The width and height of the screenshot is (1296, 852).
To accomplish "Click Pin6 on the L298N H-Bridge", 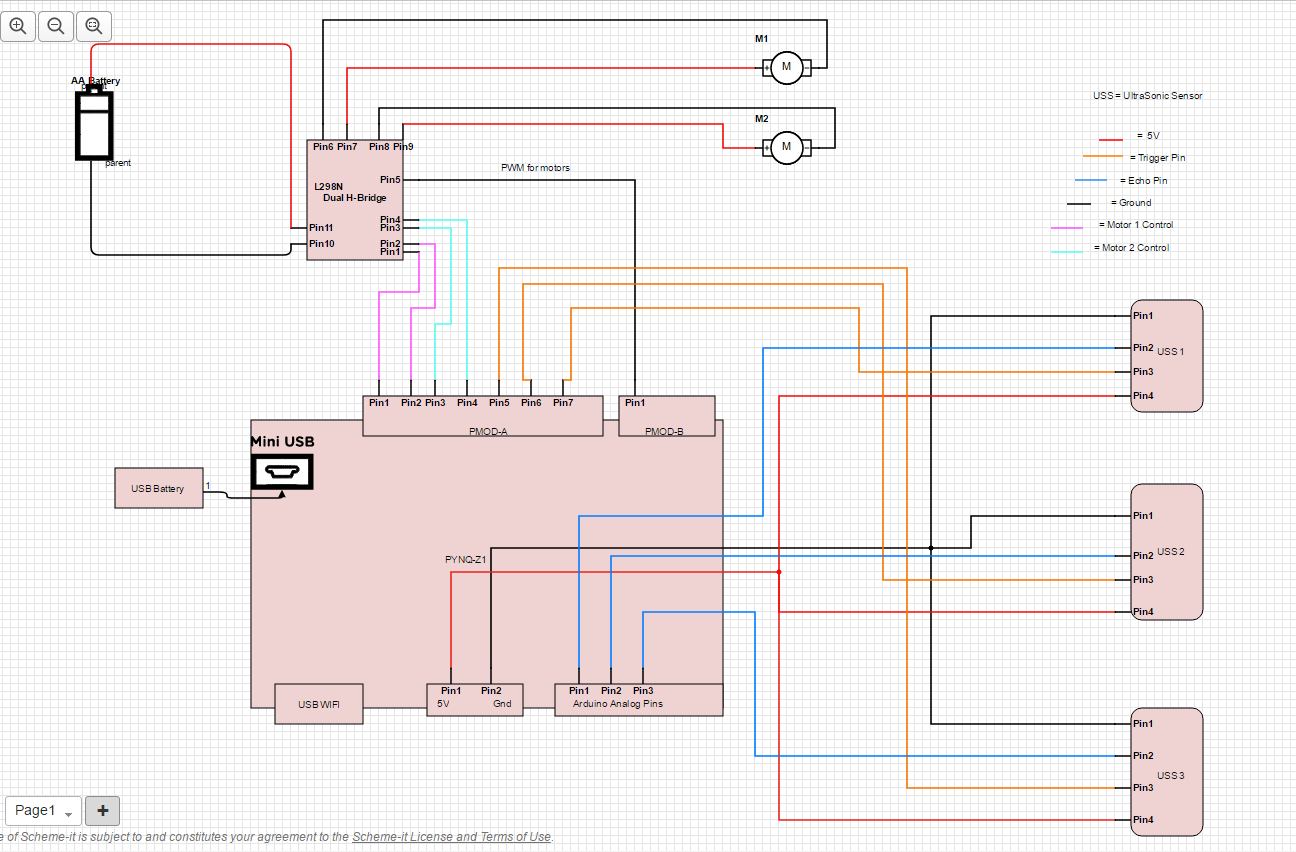I will click(x=323, y=147).
